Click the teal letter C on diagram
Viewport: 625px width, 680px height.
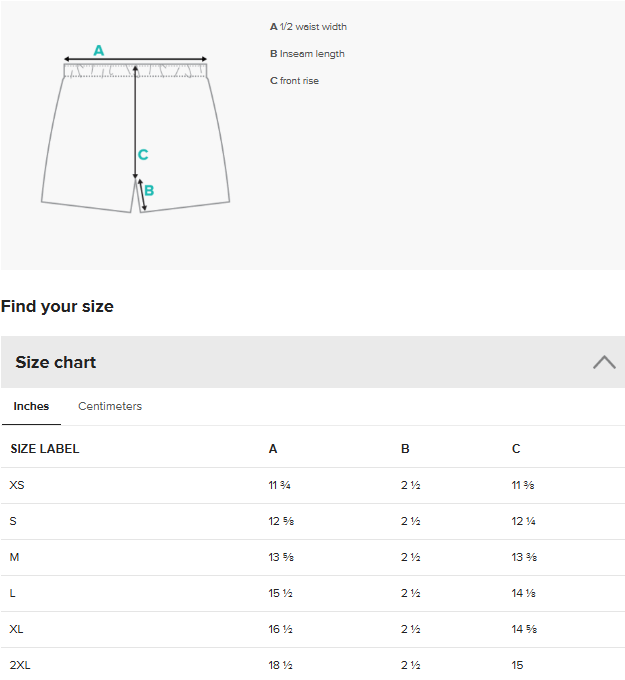143,155
